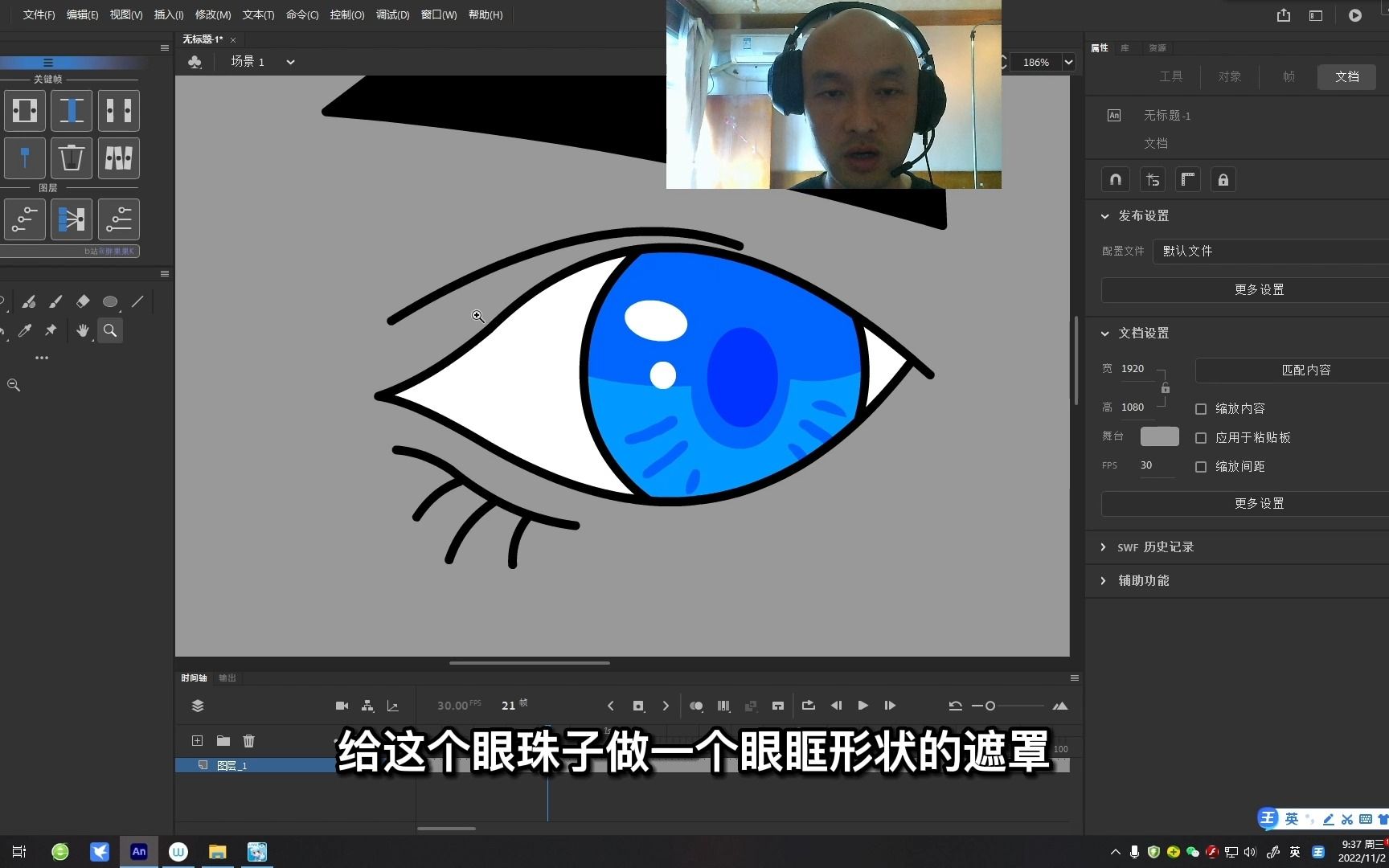
Task: Click 更多设置 under 文档设置
Action: (1245, 504)
